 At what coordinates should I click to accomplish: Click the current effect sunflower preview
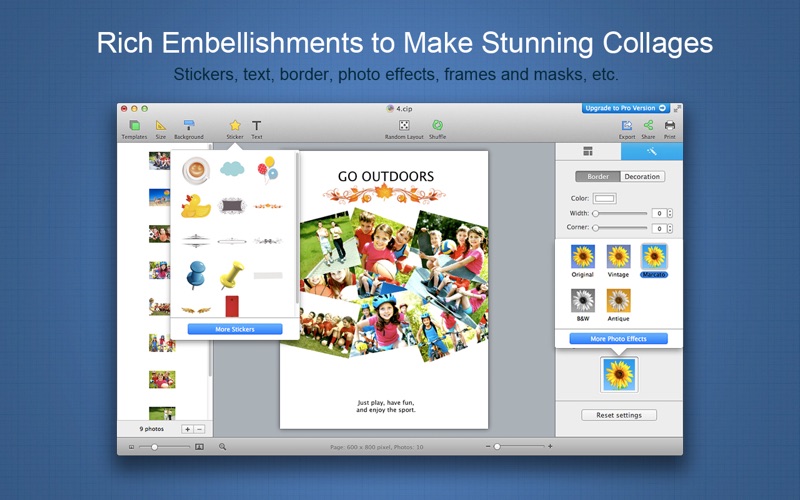[x=619, y=374]
